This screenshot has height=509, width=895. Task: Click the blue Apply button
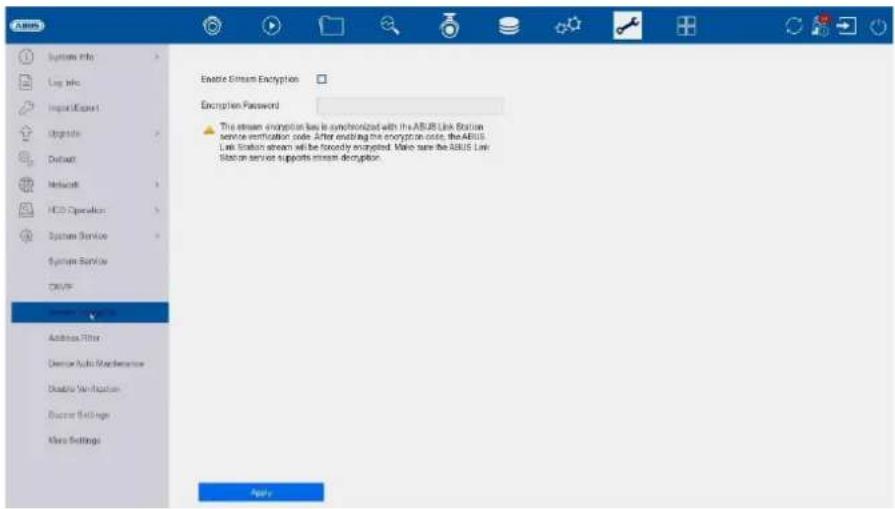coord(261,492)
